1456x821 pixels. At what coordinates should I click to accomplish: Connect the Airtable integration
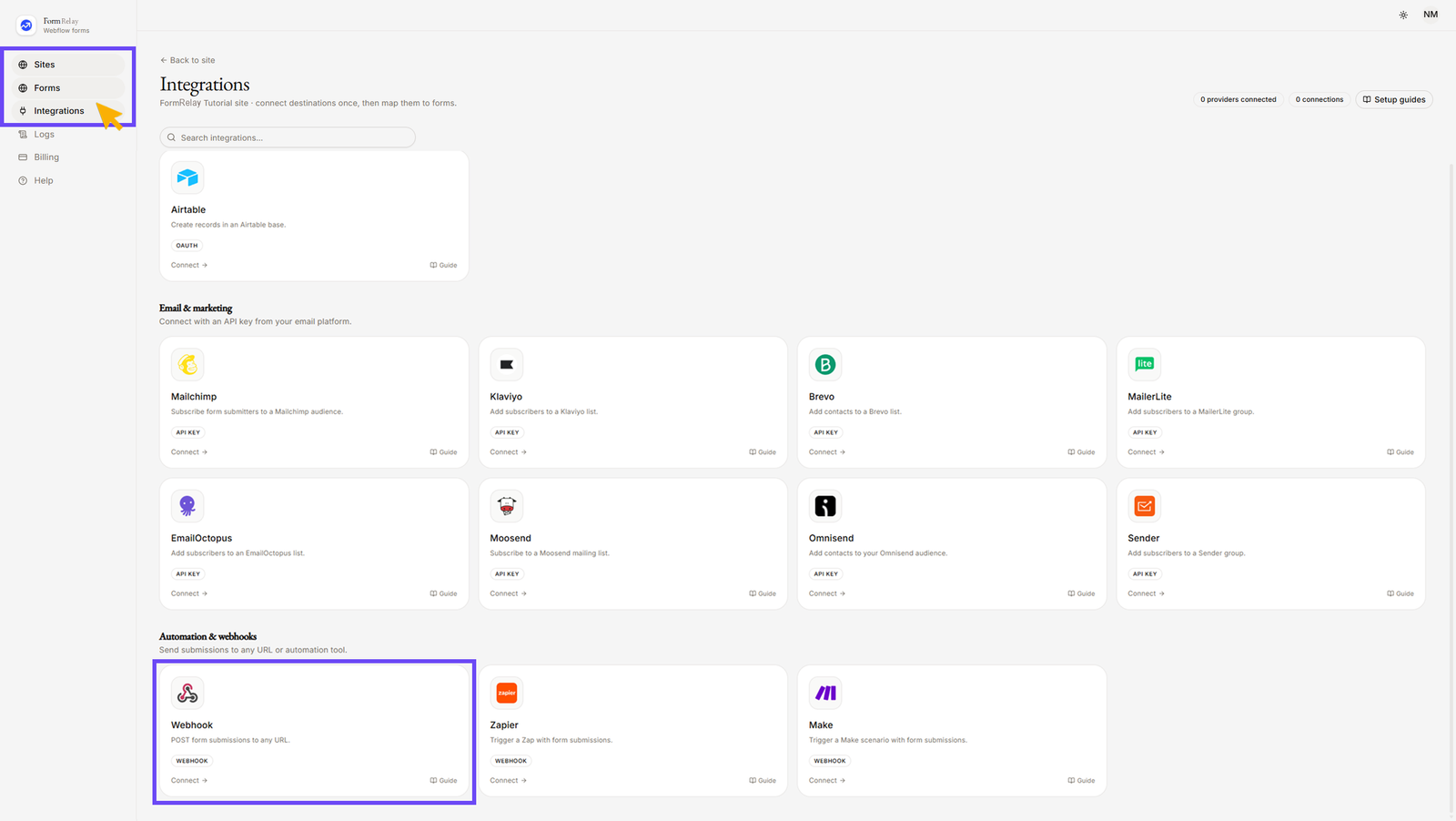(189, 265)
